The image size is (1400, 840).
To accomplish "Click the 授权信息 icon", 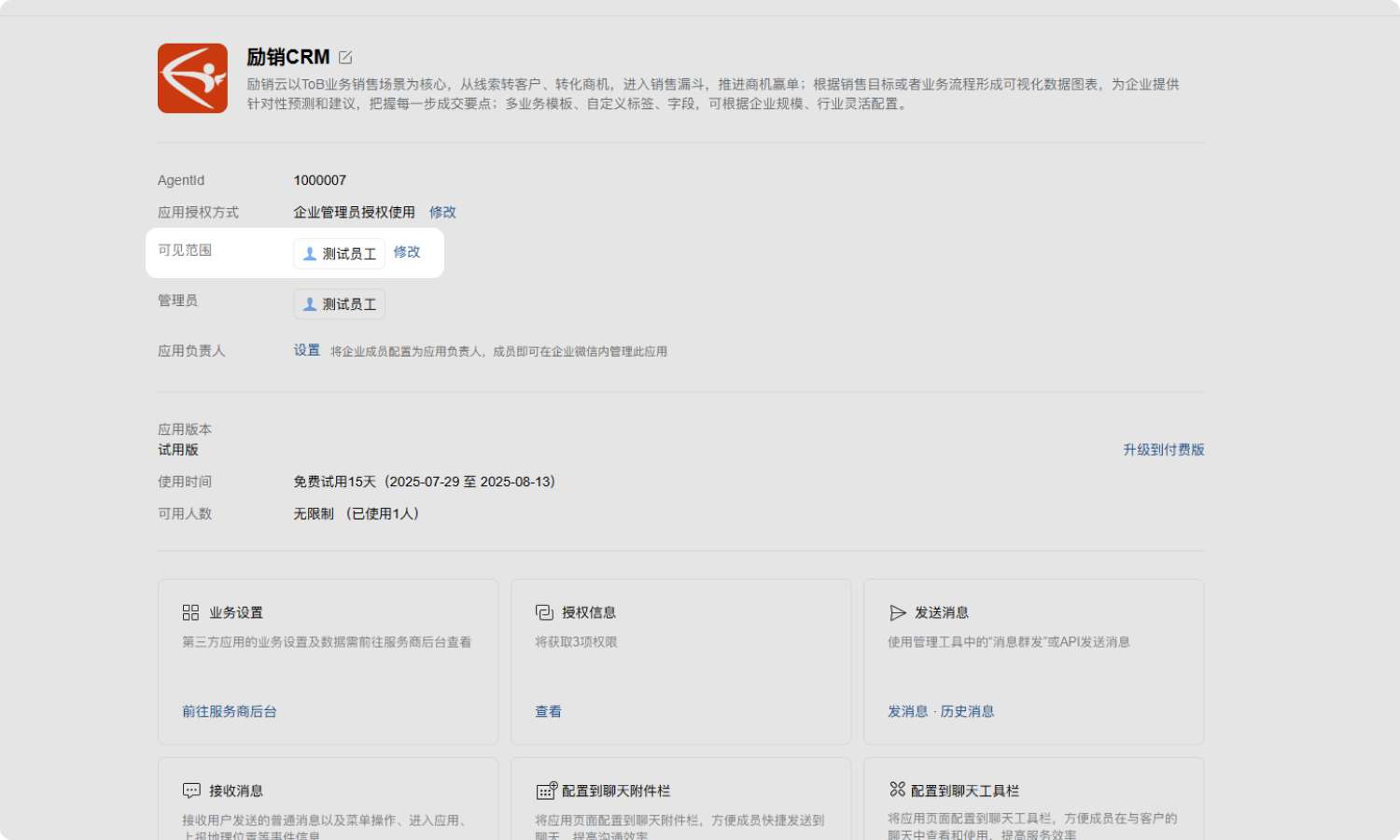I will click(544, 612).
